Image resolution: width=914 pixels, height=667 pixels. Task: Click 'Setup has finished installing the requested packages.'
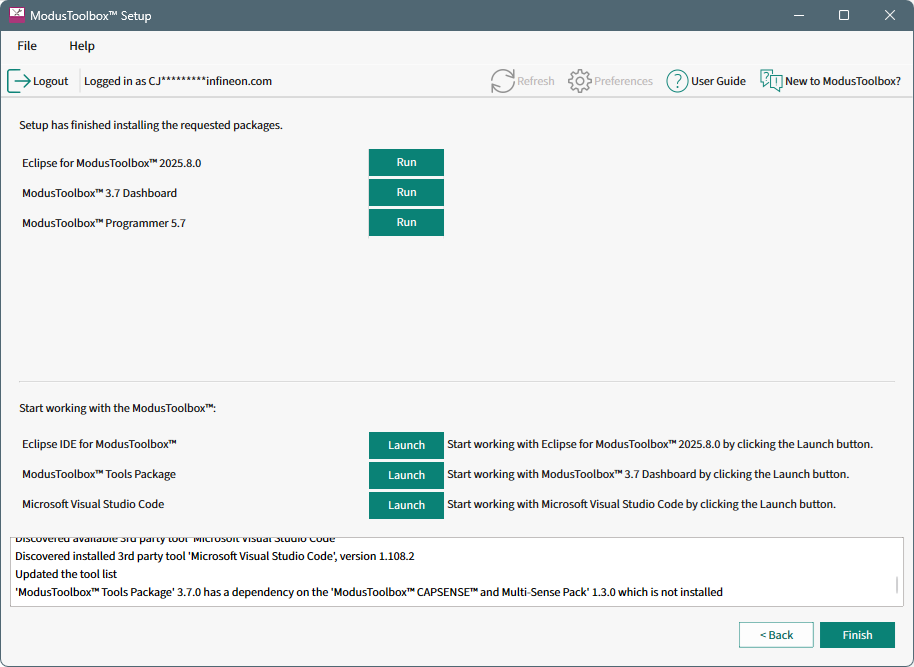click(151, 125)
